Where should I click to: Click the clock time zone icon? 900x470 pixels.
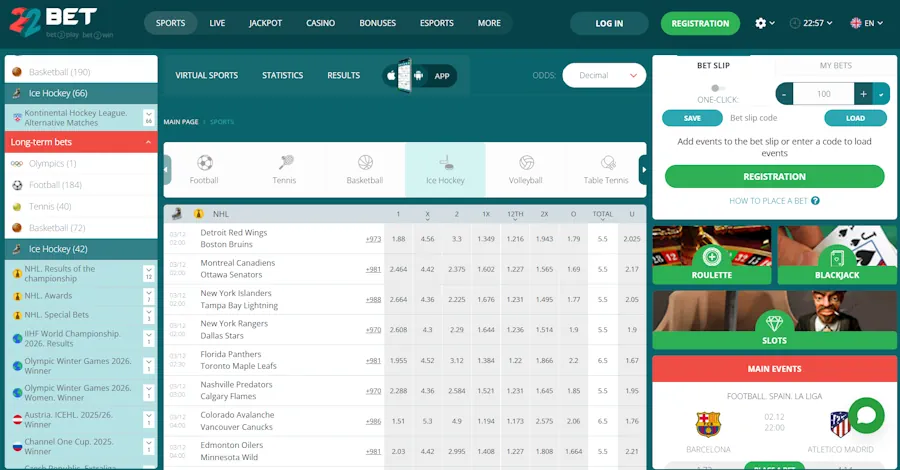[795, 24]
